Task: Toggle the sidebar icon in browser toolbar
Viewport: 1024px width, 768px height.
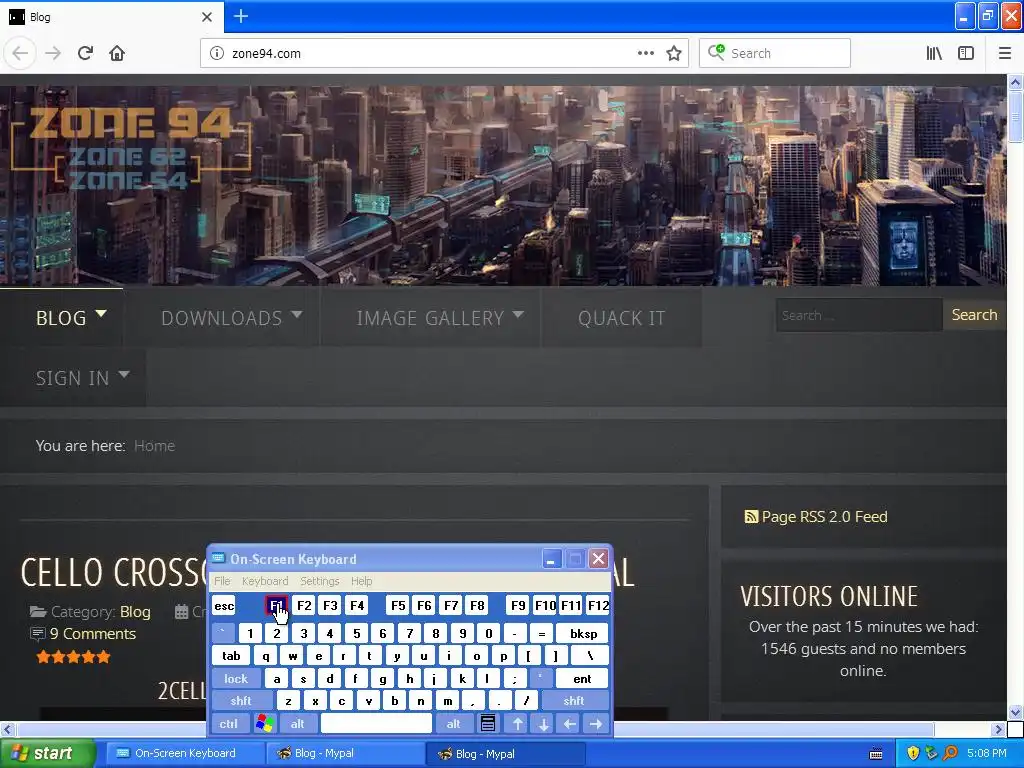Action: coord(966,53)
